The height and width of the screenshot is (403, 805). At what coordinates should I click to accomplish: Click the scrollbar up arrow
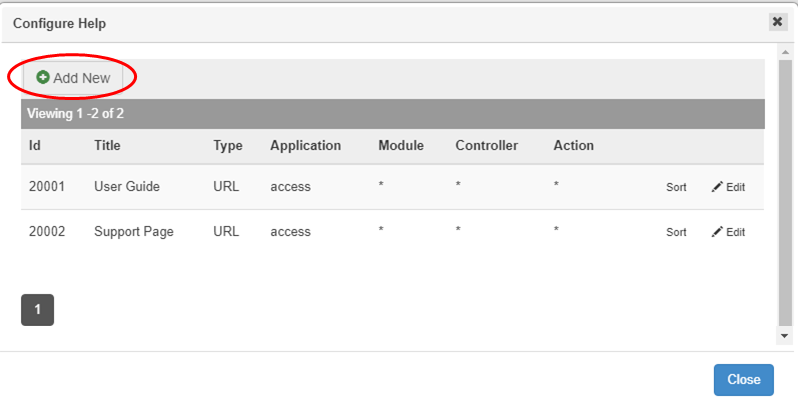pos(785,49)
